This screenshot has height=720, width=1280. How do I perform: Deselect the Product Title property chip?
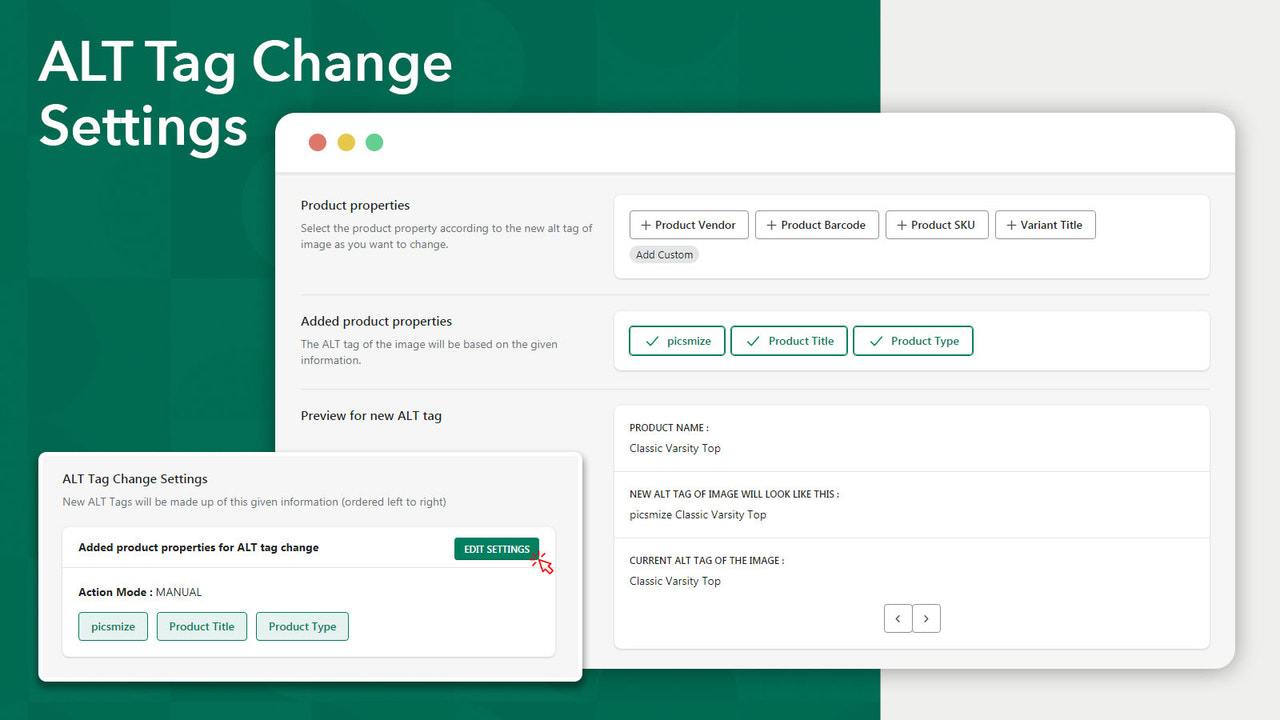(x=789, y=340)
